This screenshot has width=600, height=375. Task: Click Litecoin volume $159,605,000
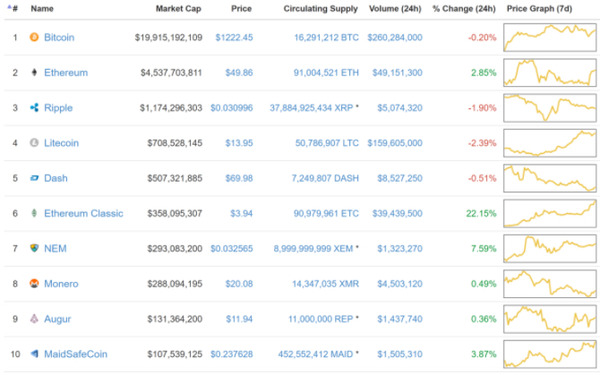[x=395, y=143]
